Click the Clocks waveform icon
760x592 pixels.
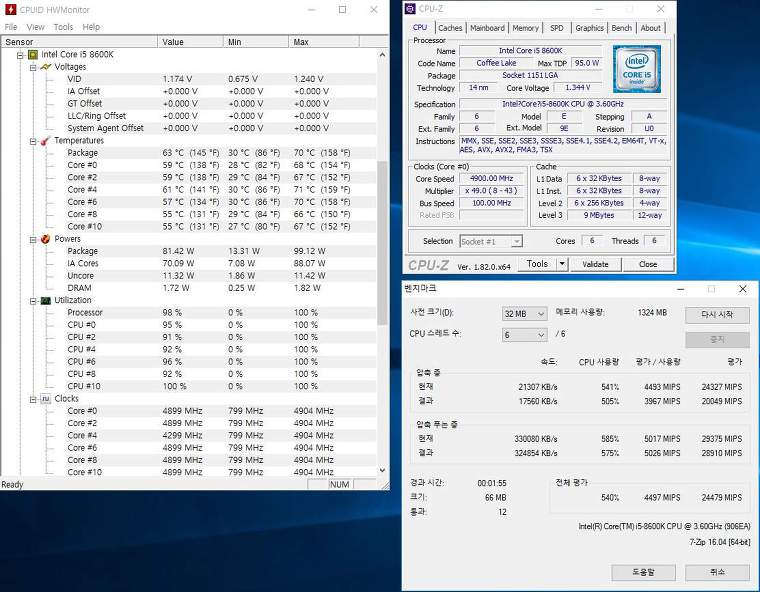46,399
